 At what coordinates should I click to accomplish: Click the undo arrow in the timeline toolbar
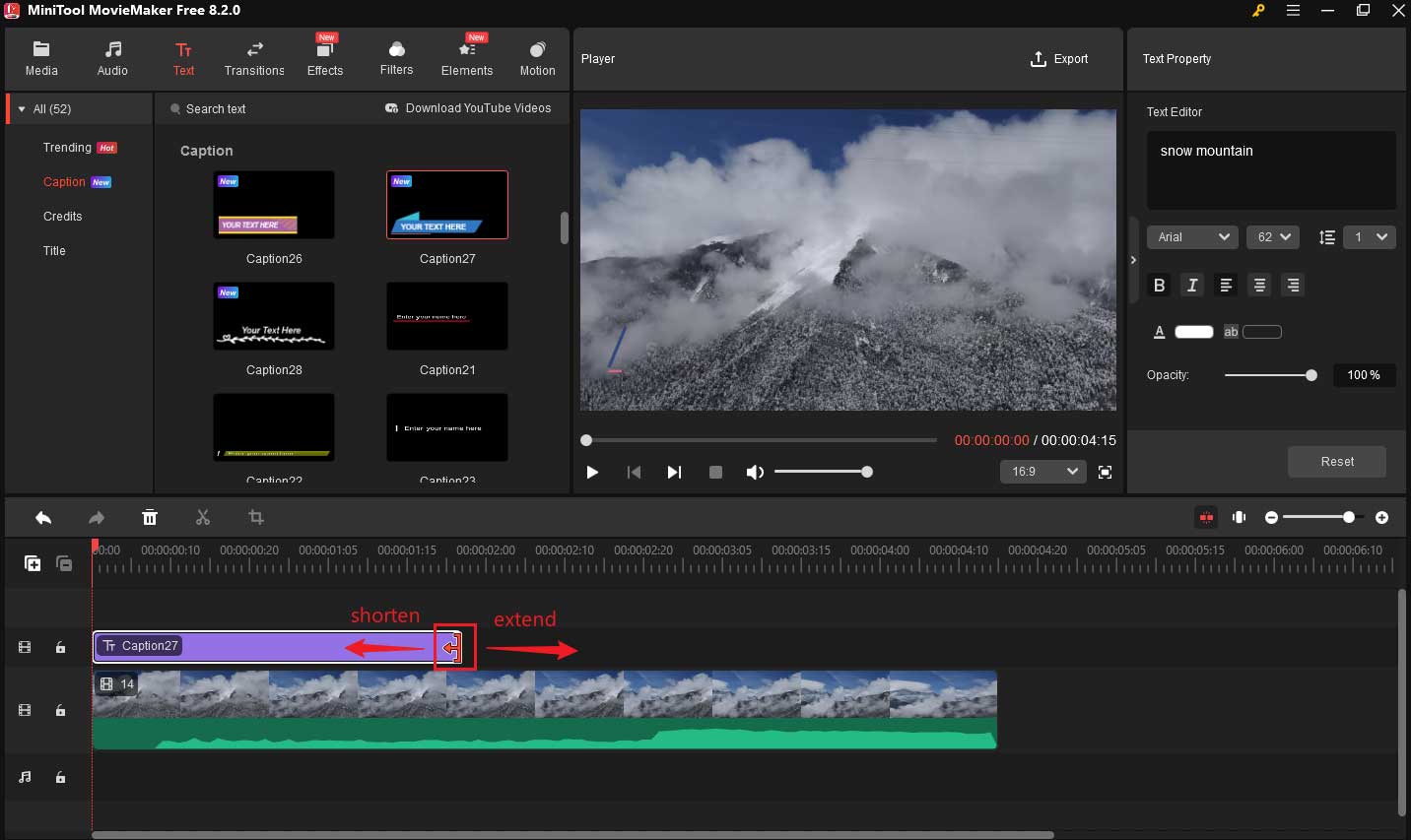click(43, 518)
